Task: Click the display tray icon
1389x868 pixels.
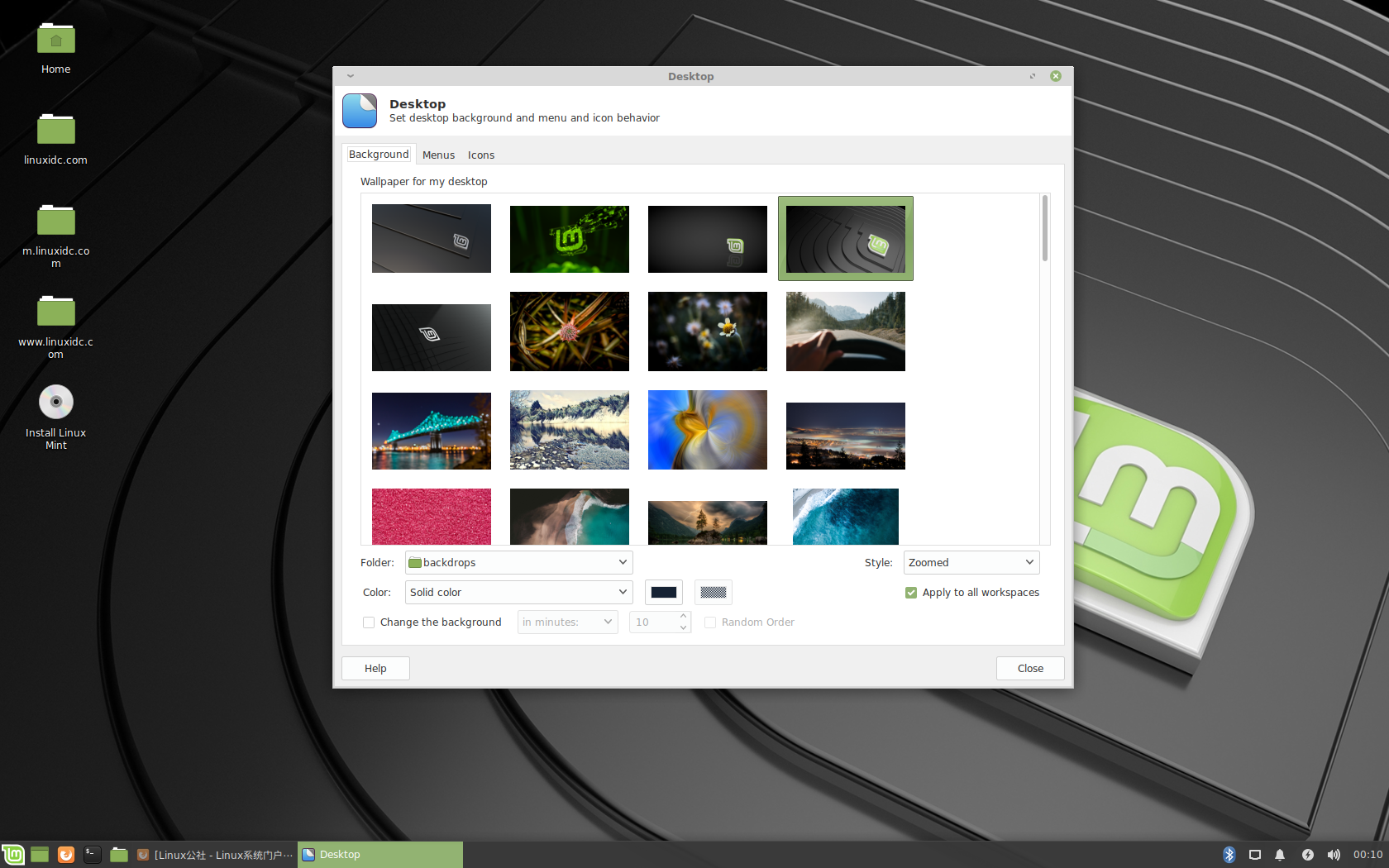Action: (x=1255, y=855)
